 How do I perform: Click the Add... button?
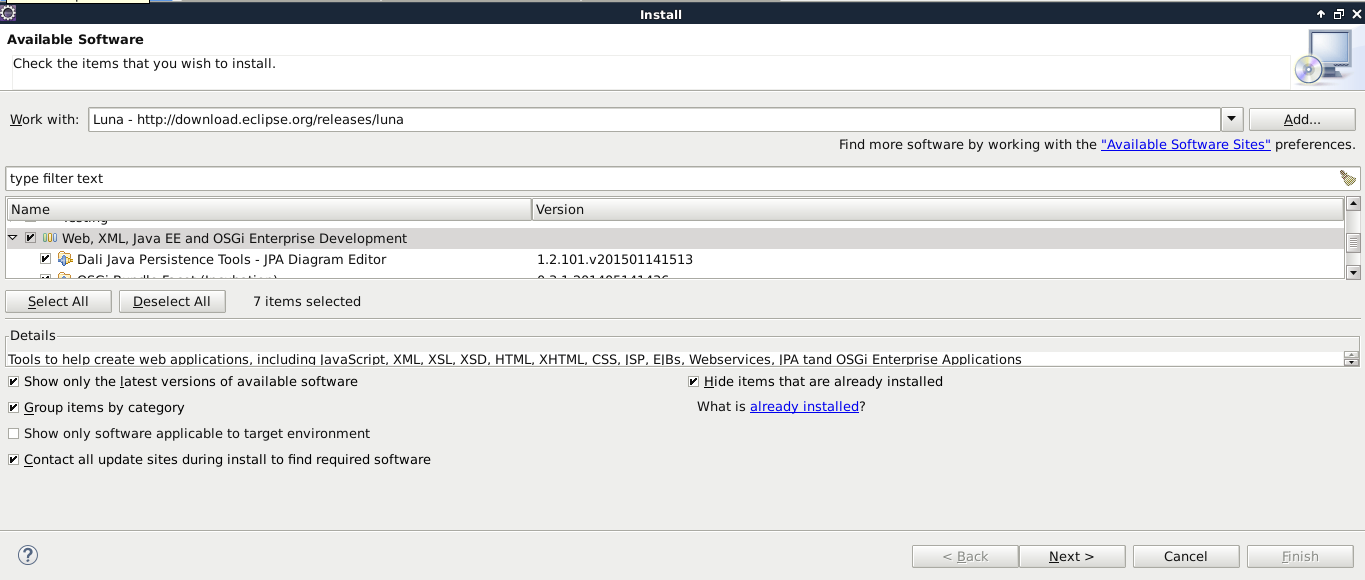[1302, 119]
